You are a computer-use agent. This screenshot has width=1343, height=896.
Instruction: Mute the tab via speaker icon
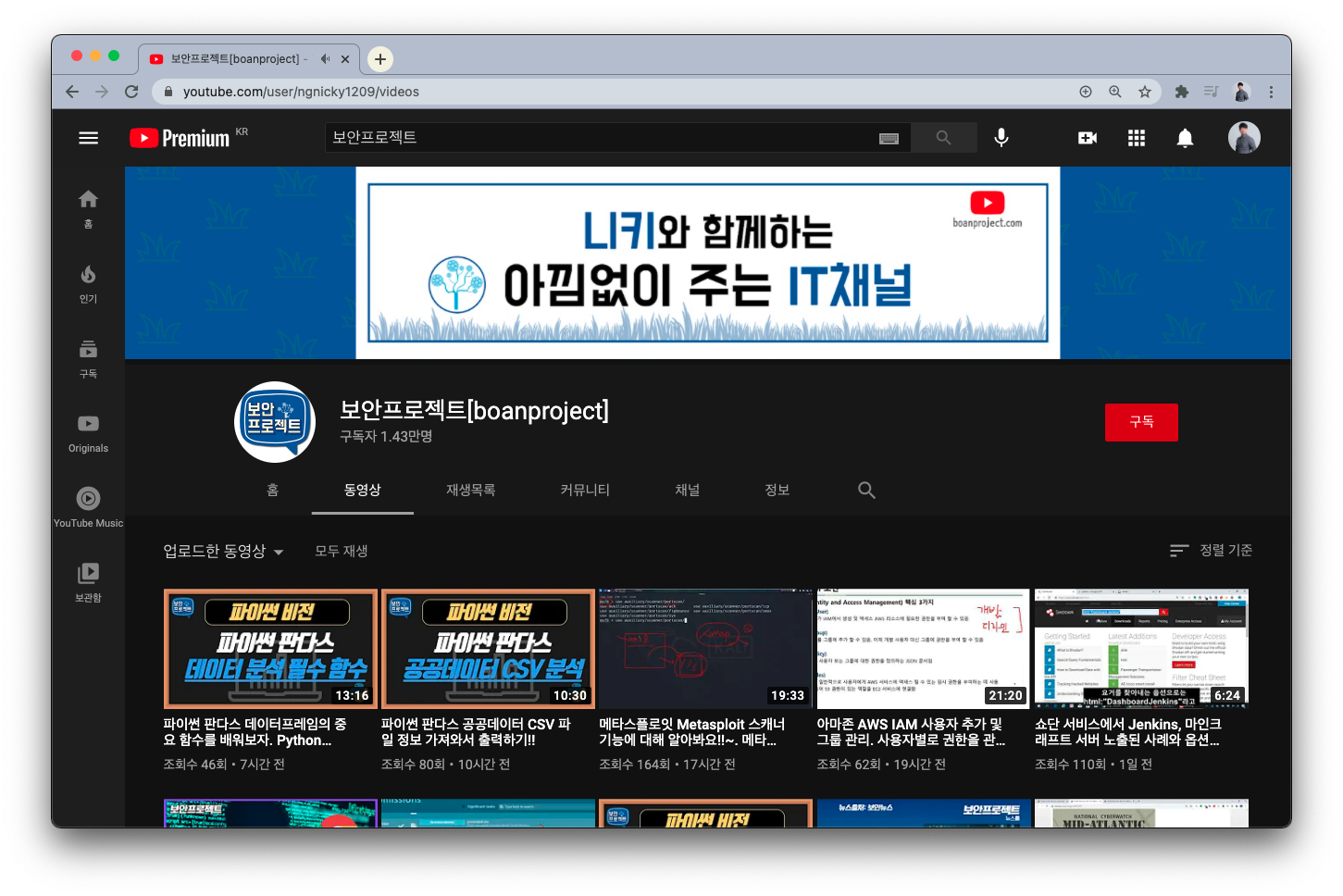click(x=325, y=59)
